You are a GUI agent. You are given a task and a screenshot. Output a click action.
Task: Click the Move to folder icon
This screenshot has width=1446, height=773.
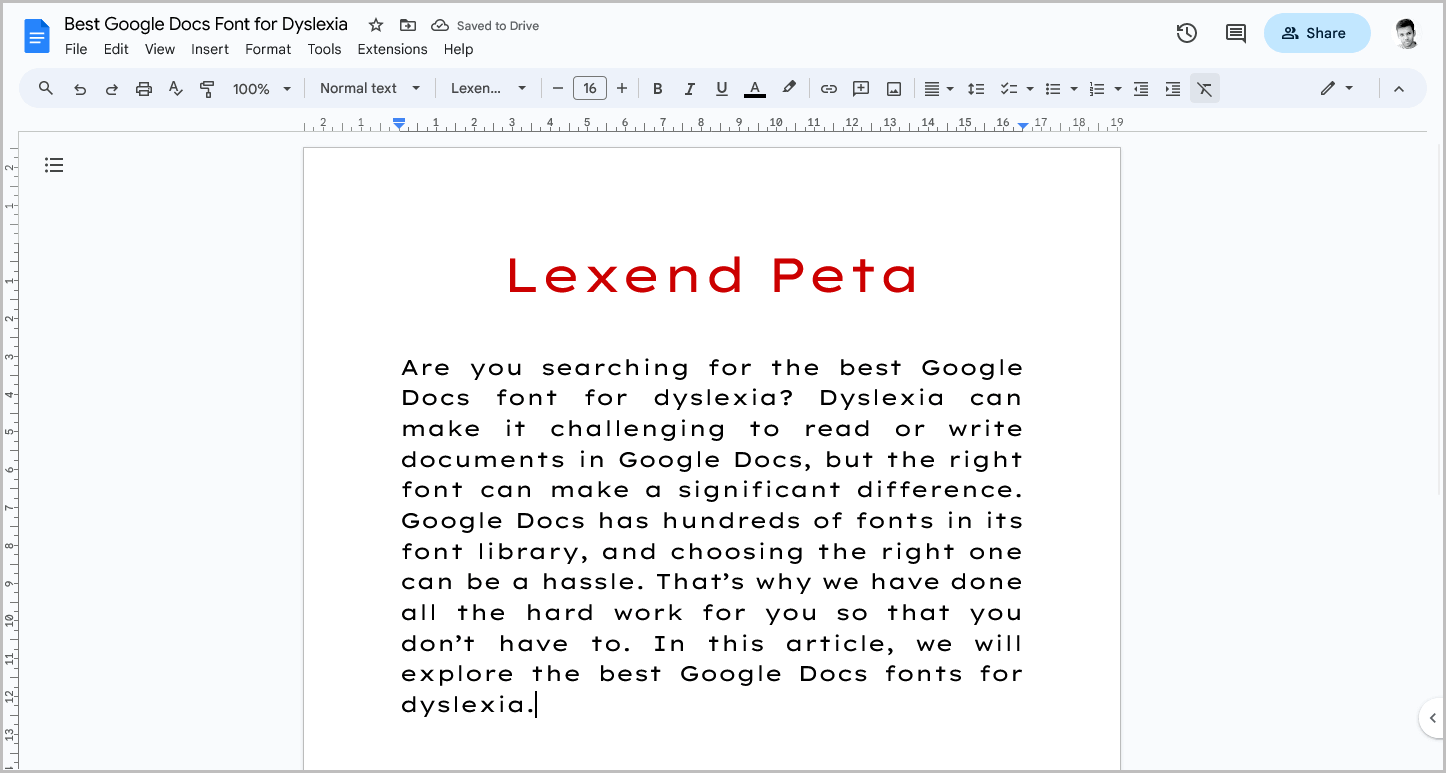click(x=407, y=25)
